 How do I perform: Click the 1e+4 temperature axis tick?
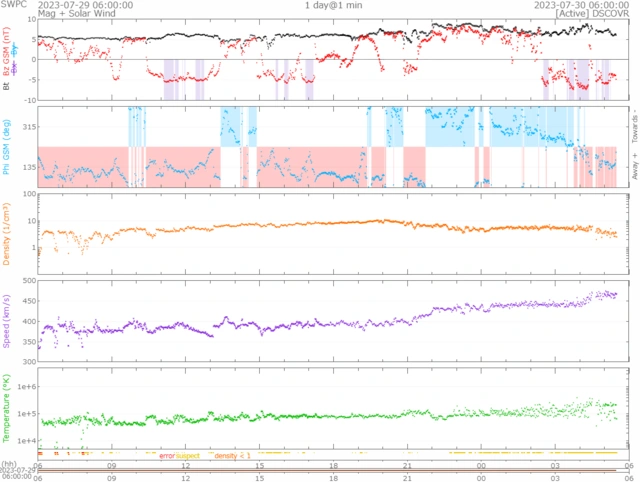(27, 441)
